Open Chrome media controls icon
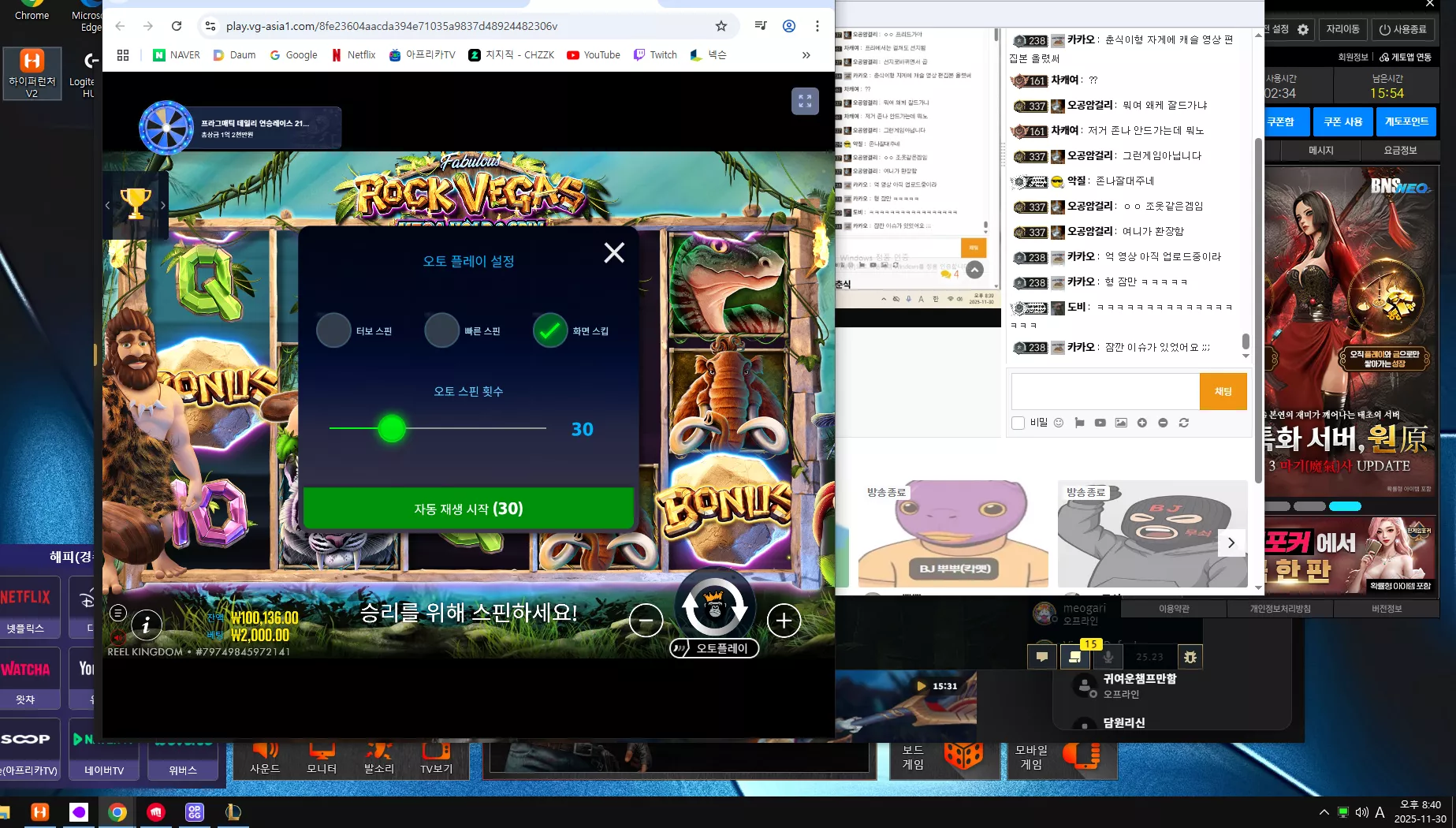Image resolution: width=1456 pixels, height=828 pixels. click(760, 26)
